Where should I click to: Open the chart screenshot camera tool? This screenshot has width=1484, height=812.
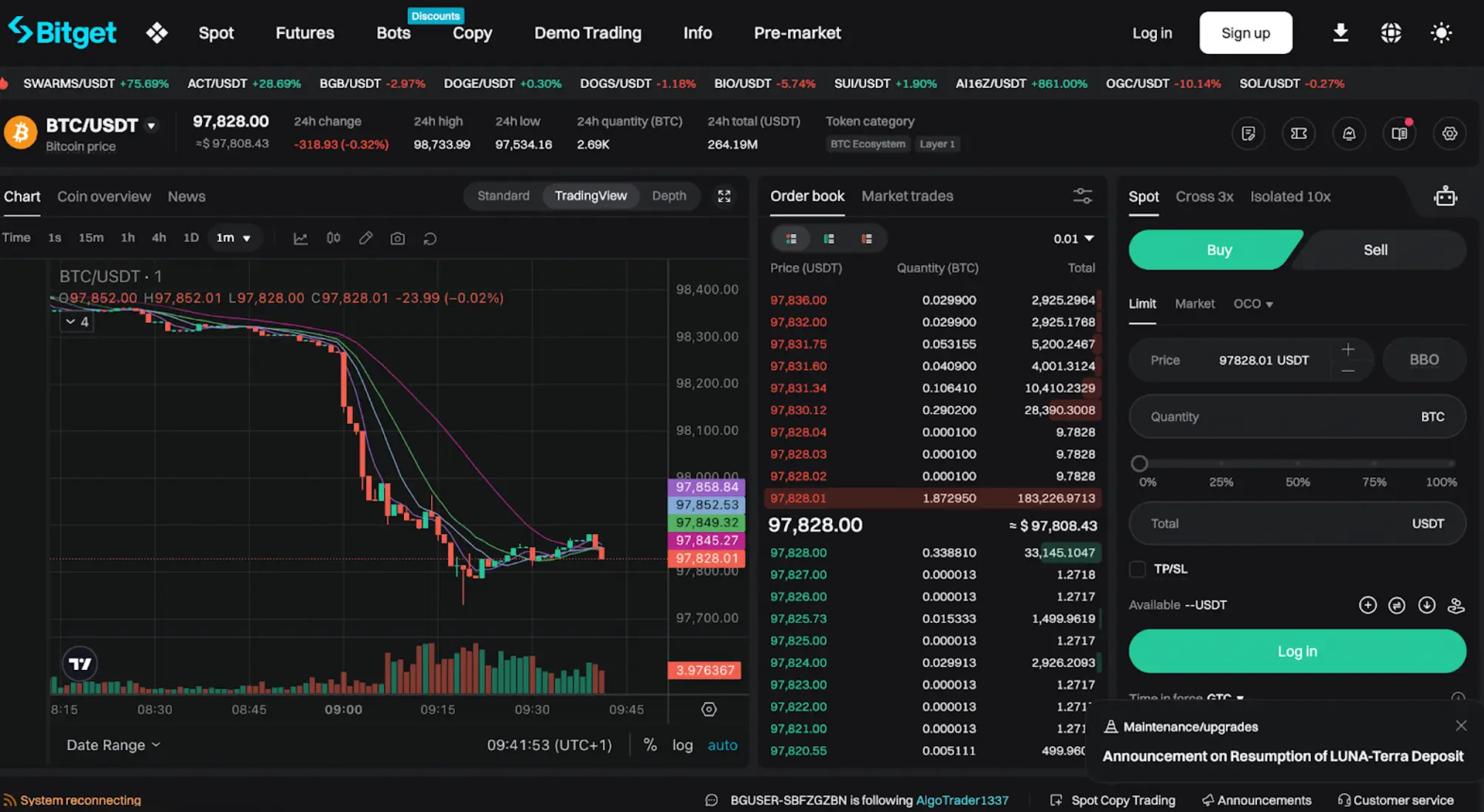(x=397, y=238)
